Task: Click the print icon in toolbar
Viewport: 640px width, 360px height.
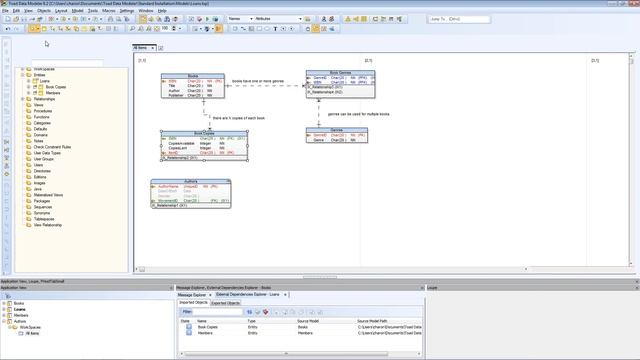Action: (110, 19)
